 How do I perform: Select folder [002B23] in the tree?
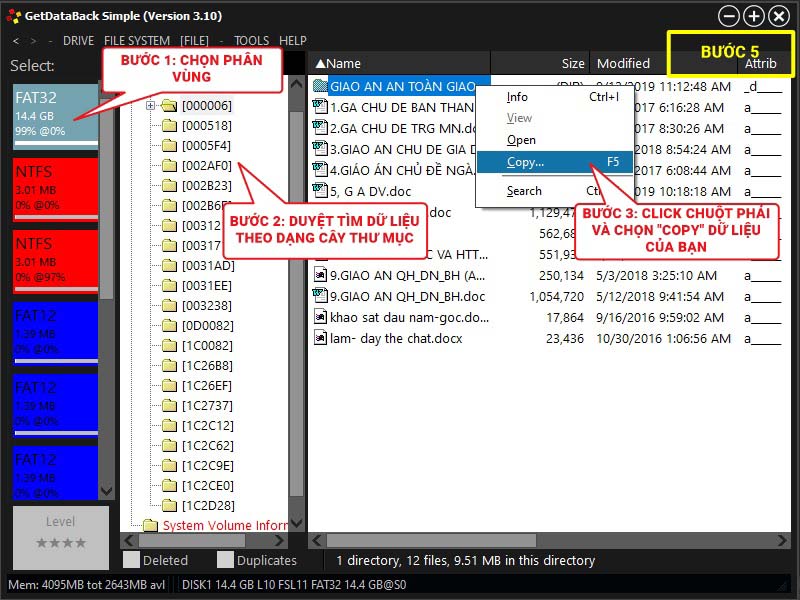click(x=207, y=186)
